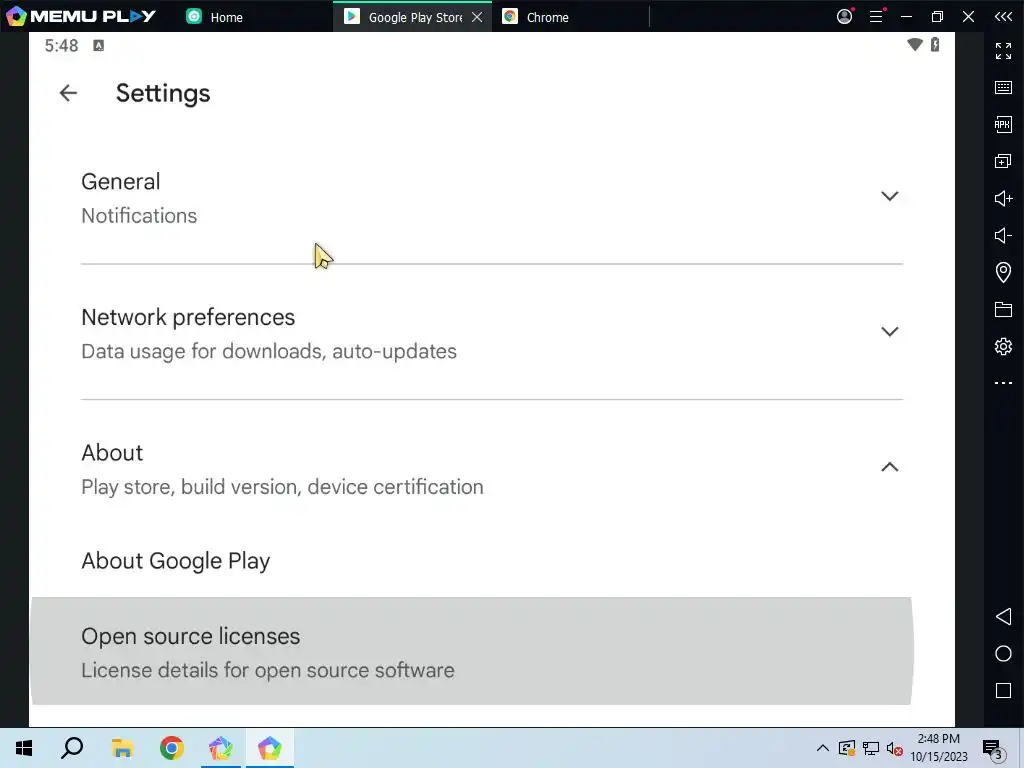Open File Explorer from taskbar

pyautogui.click(x=122, y=748)
